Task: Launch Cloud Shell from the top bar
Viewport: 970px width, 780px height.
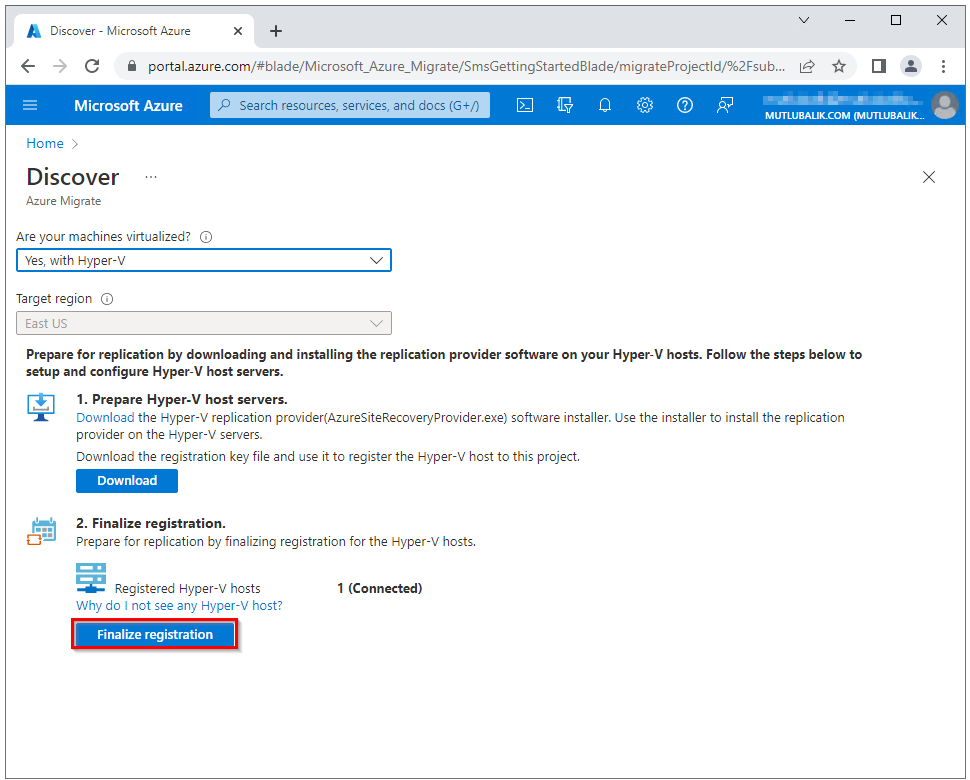Action: [x=525, y=105]
